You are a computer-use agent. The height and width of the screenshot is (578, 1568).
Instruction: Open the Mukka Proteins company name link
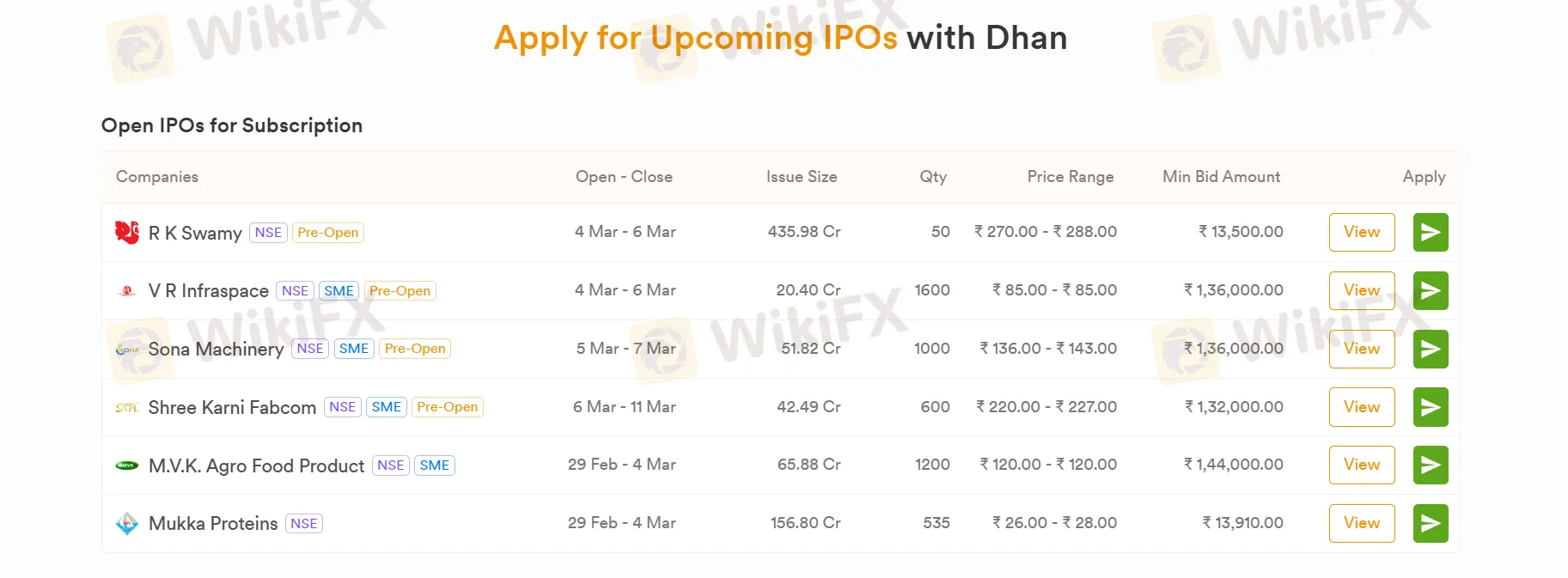pyautogui.click(x=213, y=524)
